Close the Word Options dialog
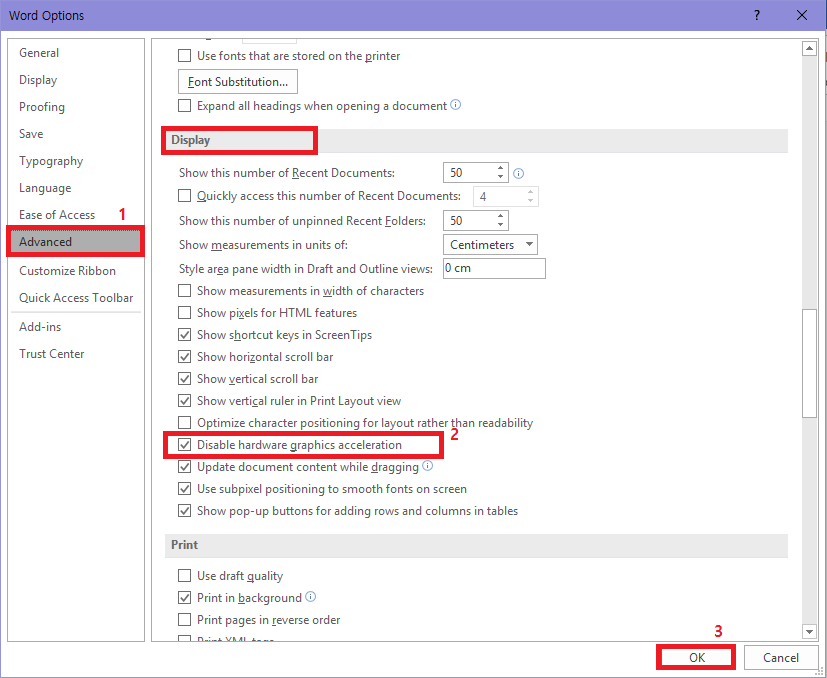Viewport: 827px width, 678px height. pos(802,15)
